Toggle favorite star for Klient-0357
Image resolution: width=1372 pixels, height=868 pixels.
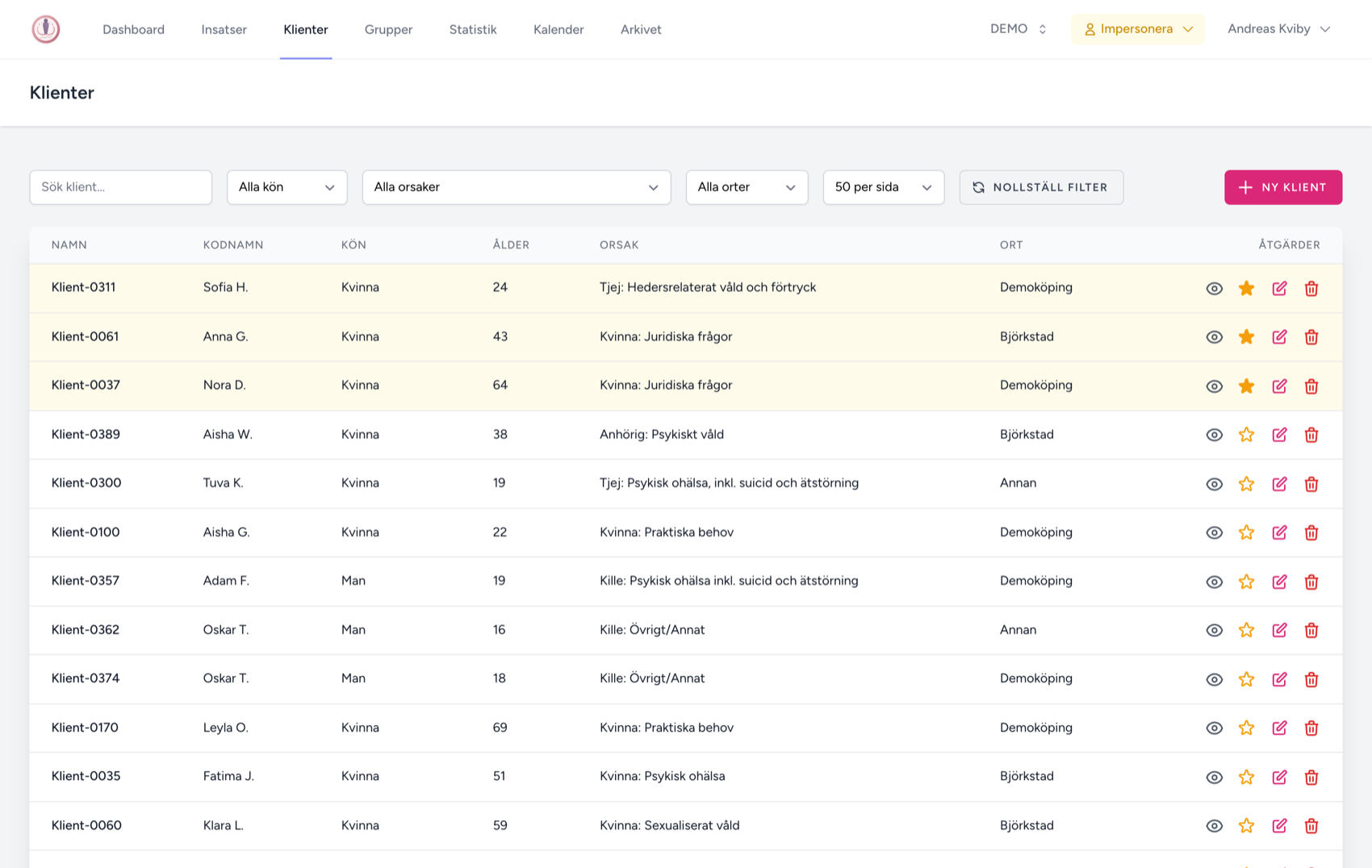point(1246,581)
